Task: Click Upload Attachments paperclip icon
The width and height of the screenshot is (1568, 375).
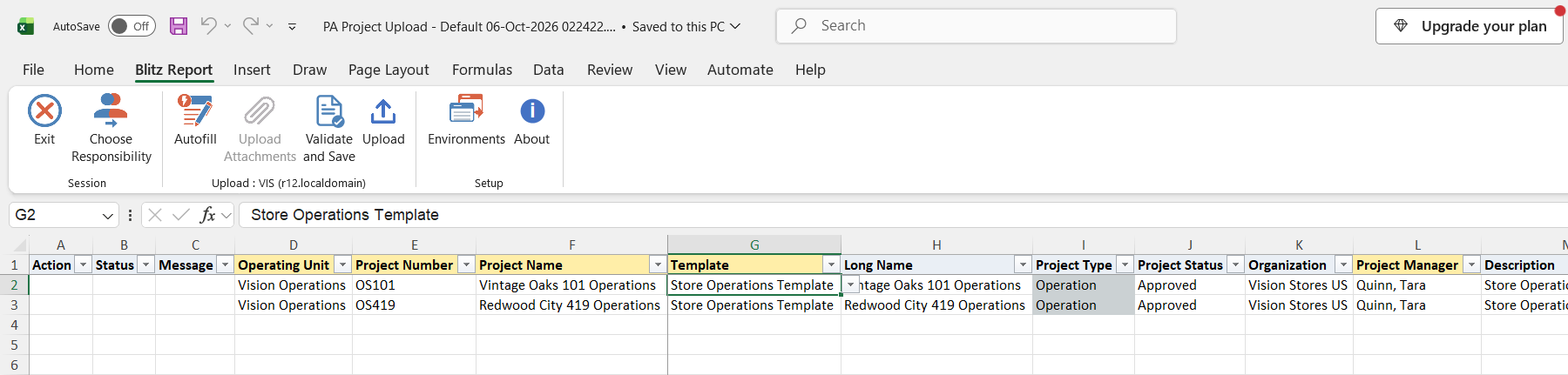Action: coord(260,111)
